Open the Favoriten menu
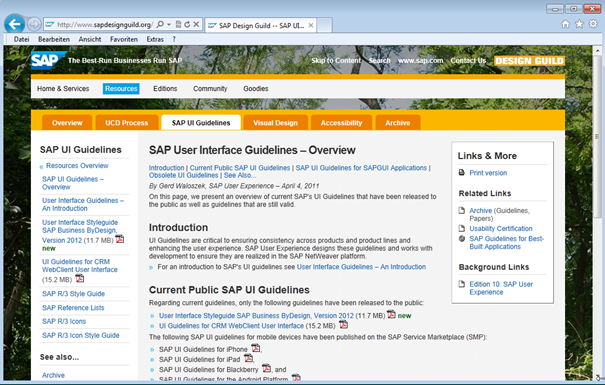The width and height of the screenshot is (605, 385). [123, 39]
